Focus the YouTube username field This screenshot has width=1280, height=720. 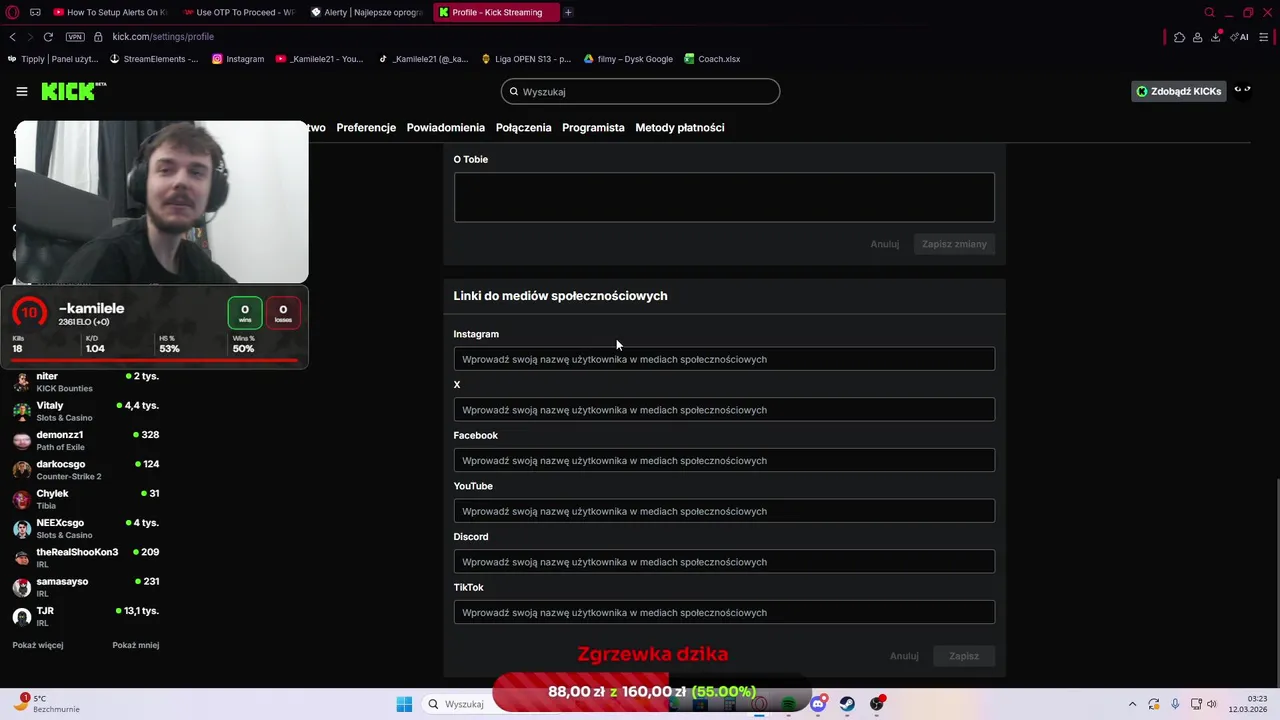[724, 511]
